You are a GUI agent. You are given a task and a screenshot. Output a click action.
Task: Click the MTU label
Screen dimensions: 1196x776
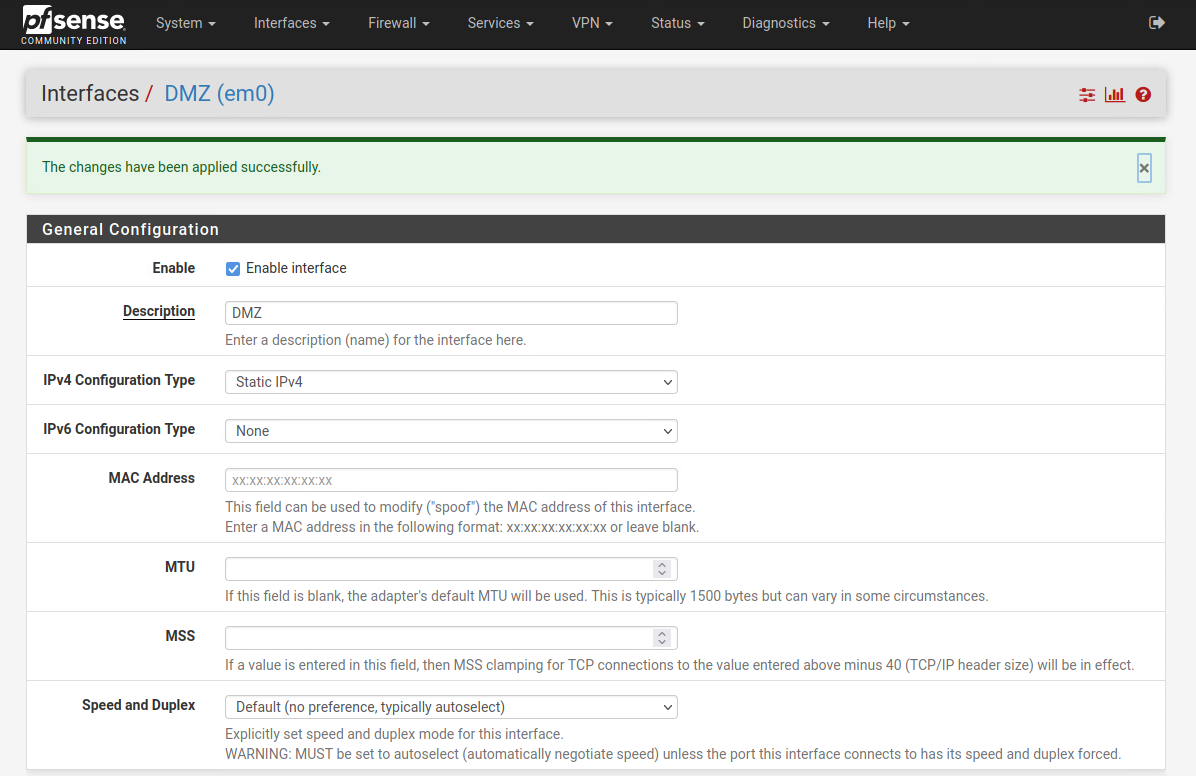(180, 567)
